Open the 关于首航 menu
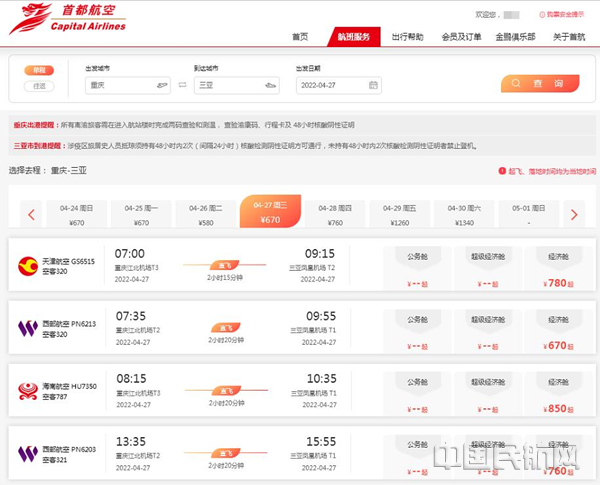600x485 pixels. pos(569,37)
